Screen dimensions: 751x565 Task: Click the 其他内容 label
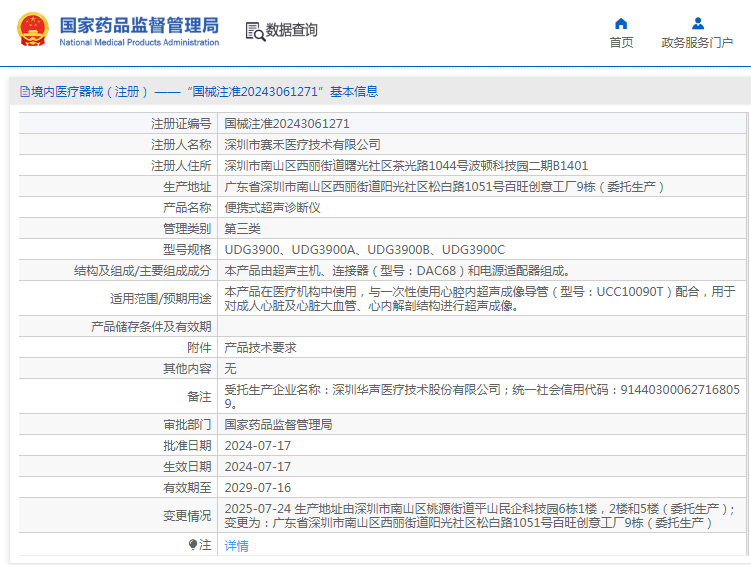coord(187,369)
